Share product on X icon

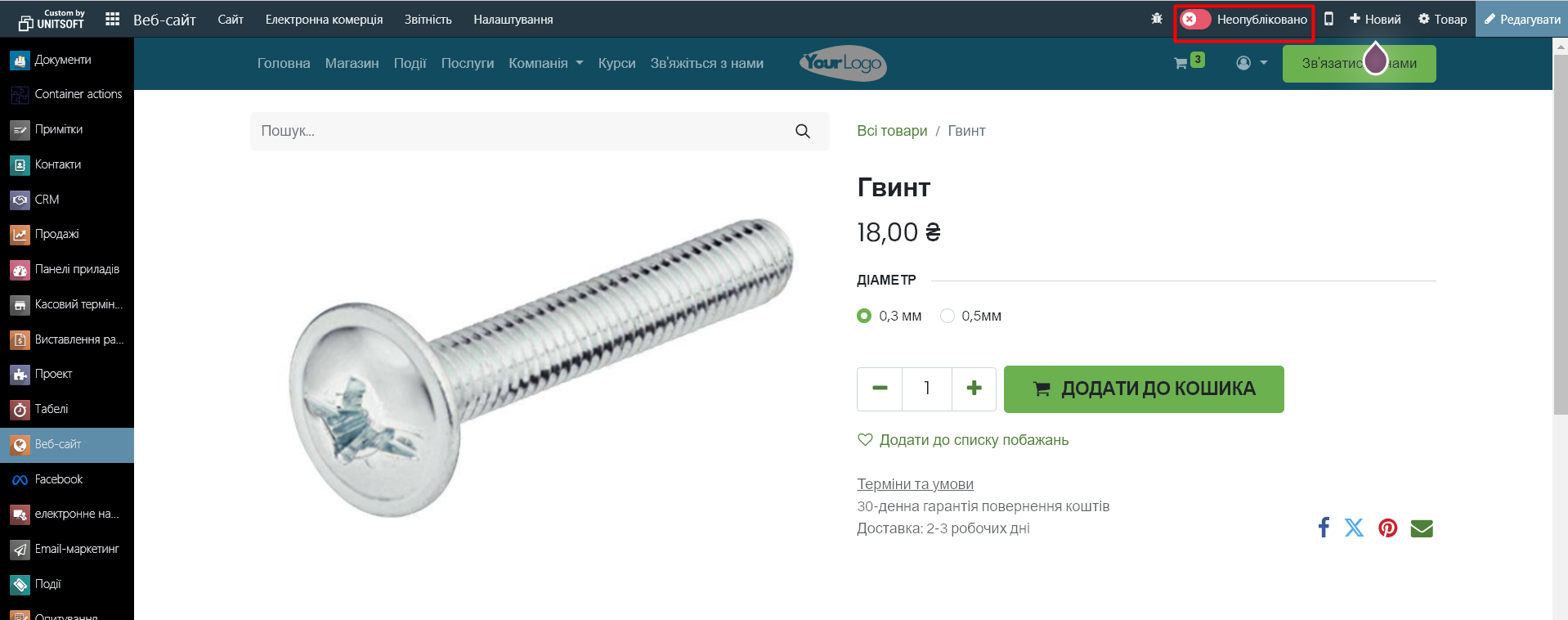[x=1354, y=528]
